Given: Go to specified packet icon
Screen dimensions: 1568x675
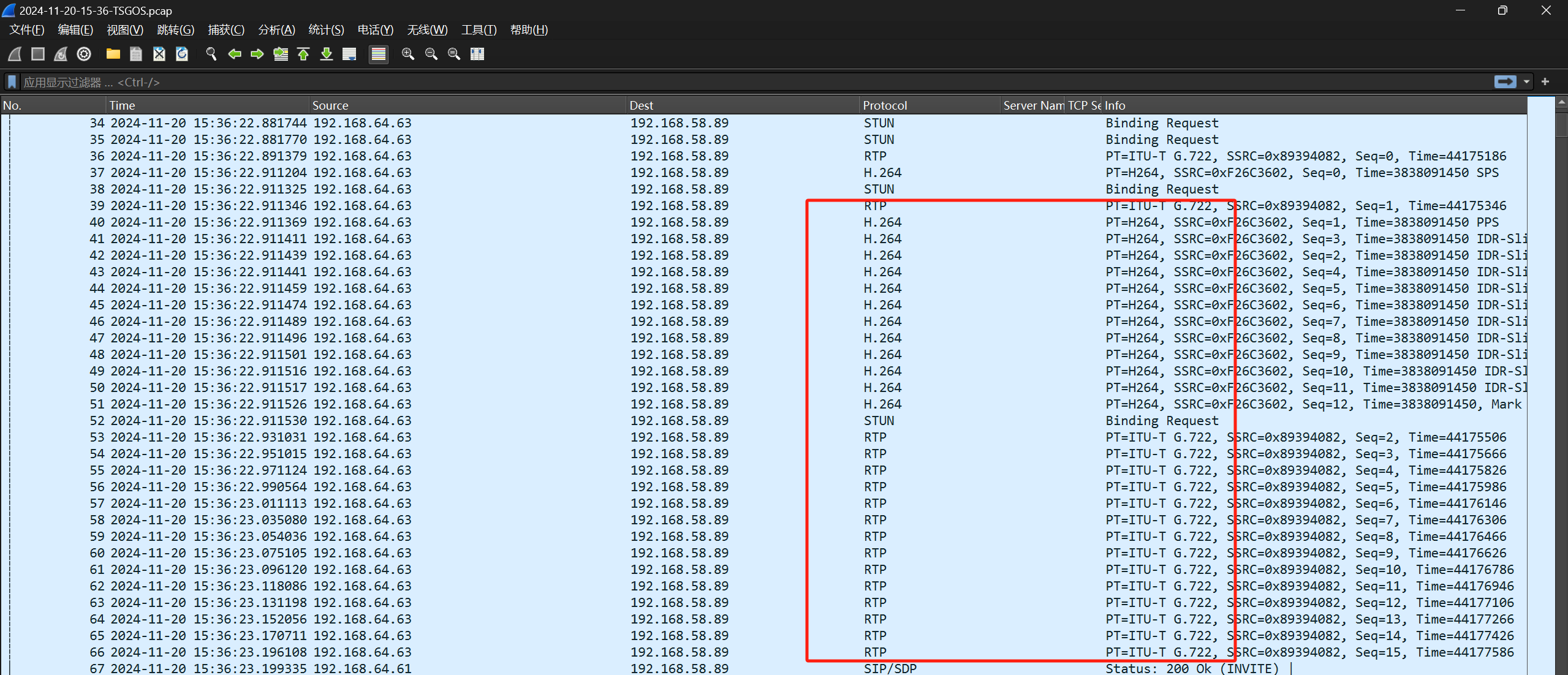Looking at the screenshot, I should pyautogui.click(x=281, y=54).
